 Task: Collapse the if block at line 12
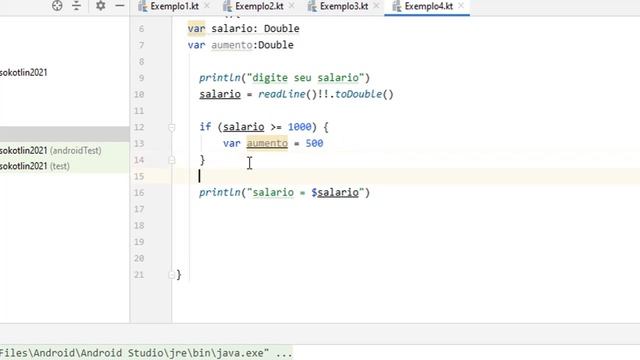pos(172,127)
